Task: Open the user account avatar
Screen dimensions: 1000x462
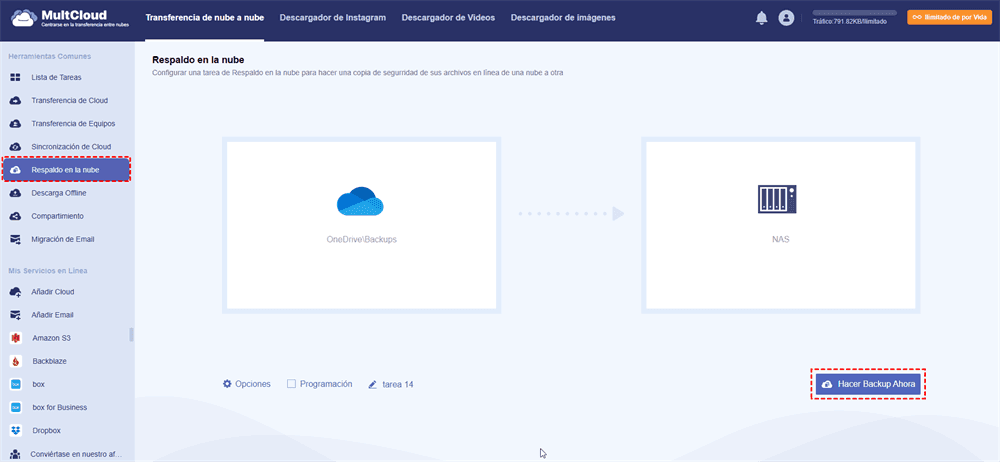Action: [786, 19]
